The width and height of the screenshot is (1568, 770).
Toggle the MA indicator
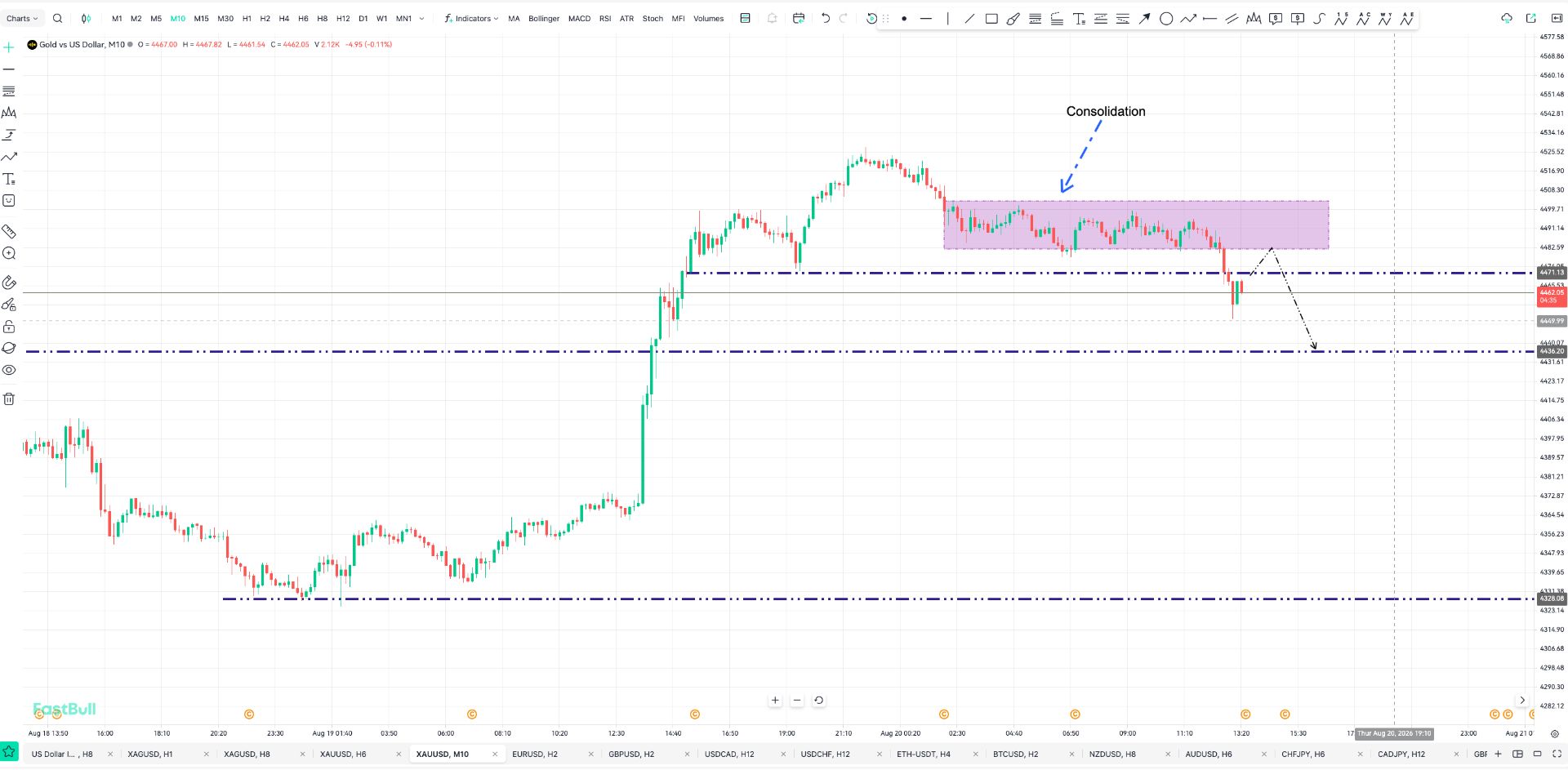coord(514,18)
